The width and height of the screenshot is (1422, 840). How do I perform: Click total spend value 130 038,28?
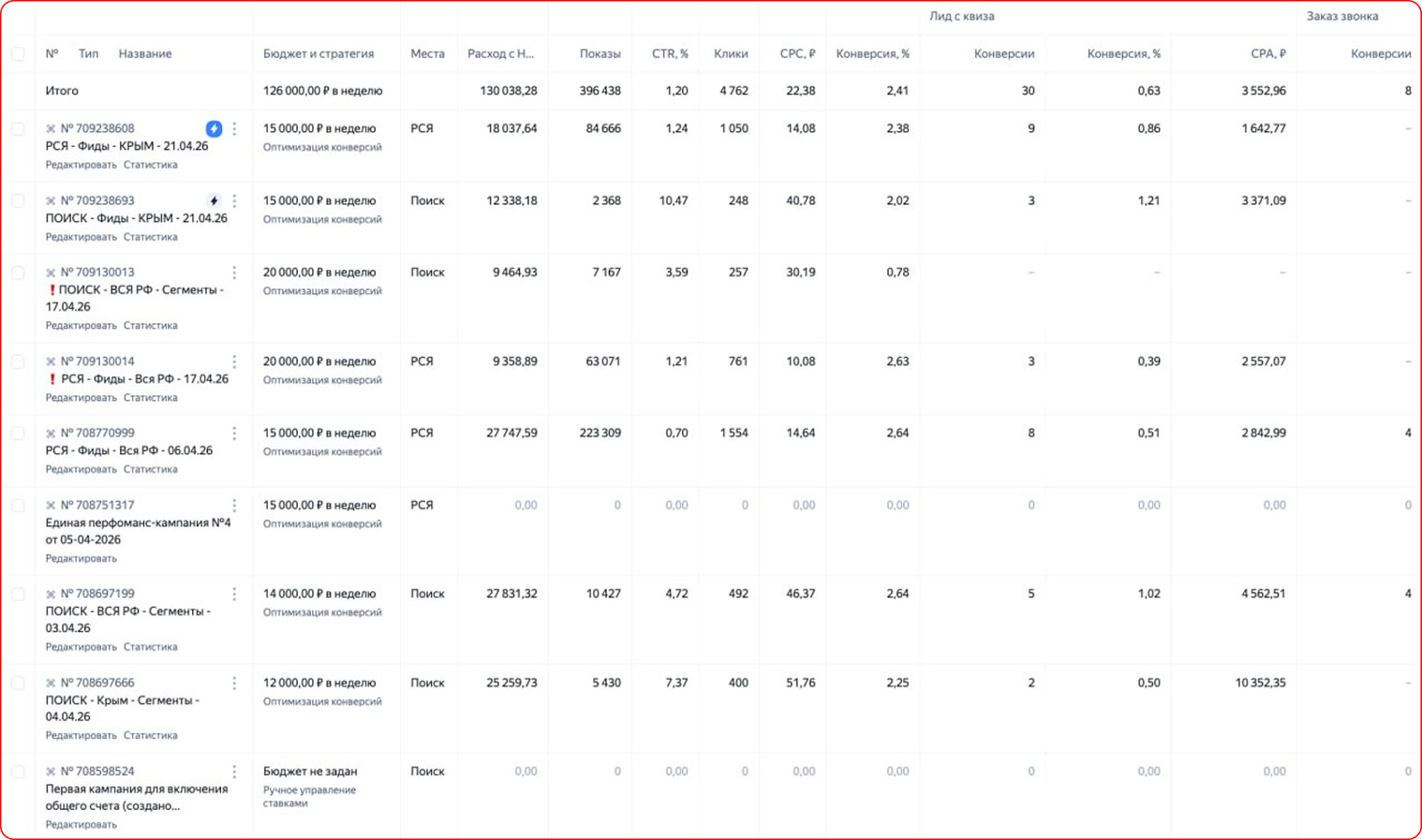click(x=509, y=91)
